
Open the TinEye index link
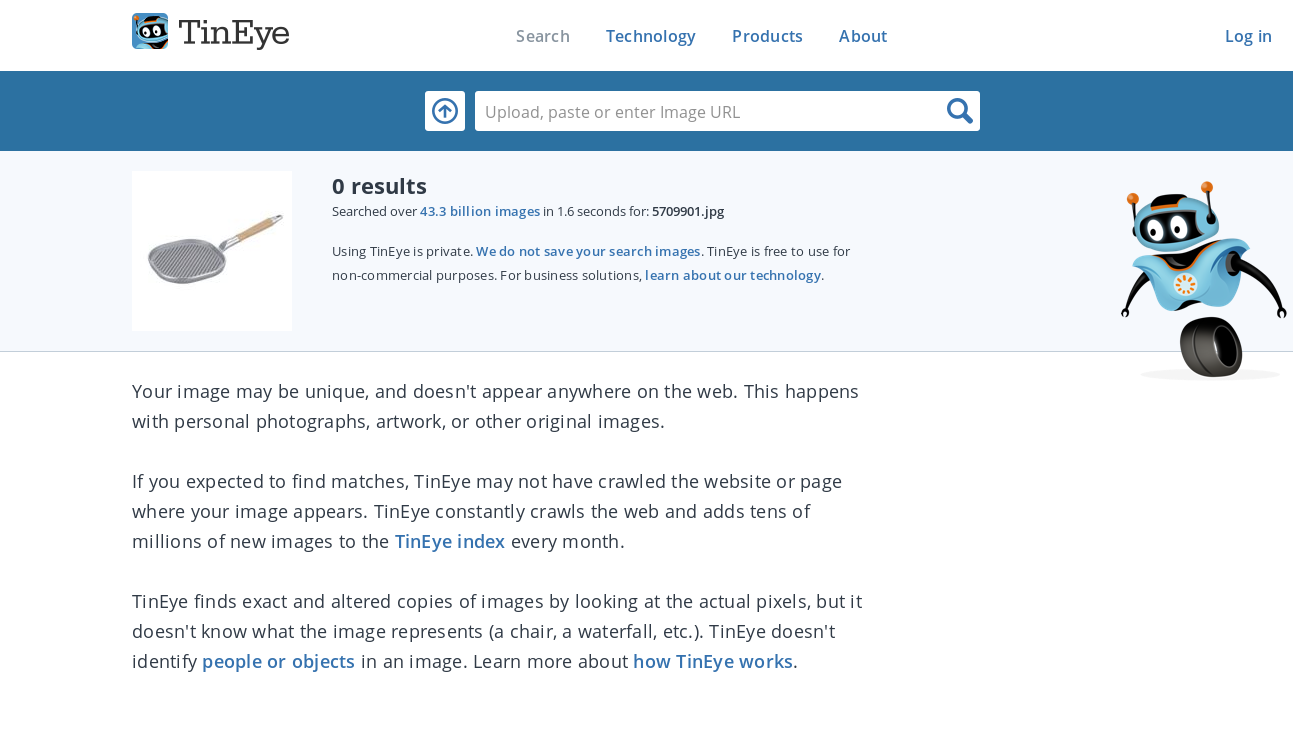pyautogui.click(x=449, y=541)
